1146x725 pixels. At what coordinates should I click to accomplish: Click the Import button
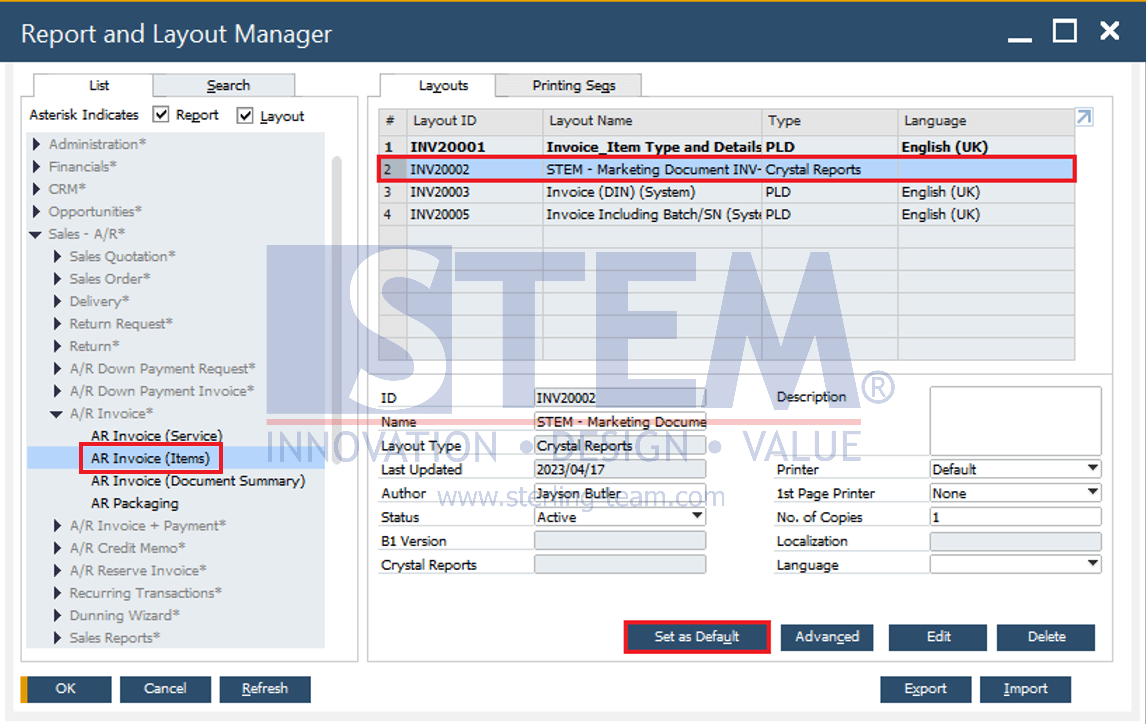[1025, 688]
